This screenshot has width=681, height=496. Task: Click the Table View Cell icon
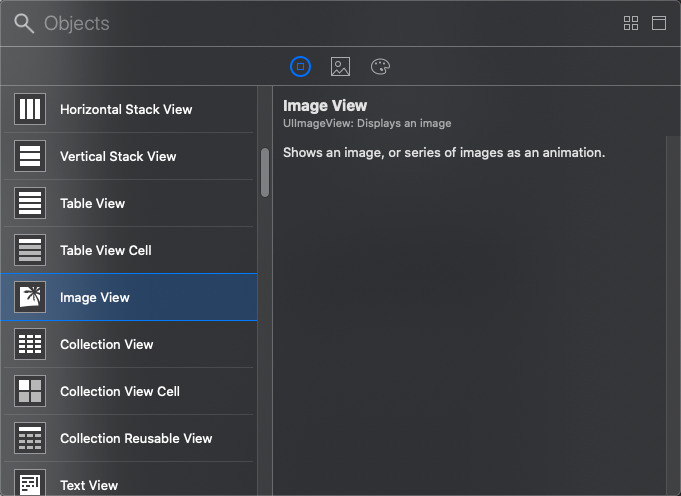click(x=30, y=250)
